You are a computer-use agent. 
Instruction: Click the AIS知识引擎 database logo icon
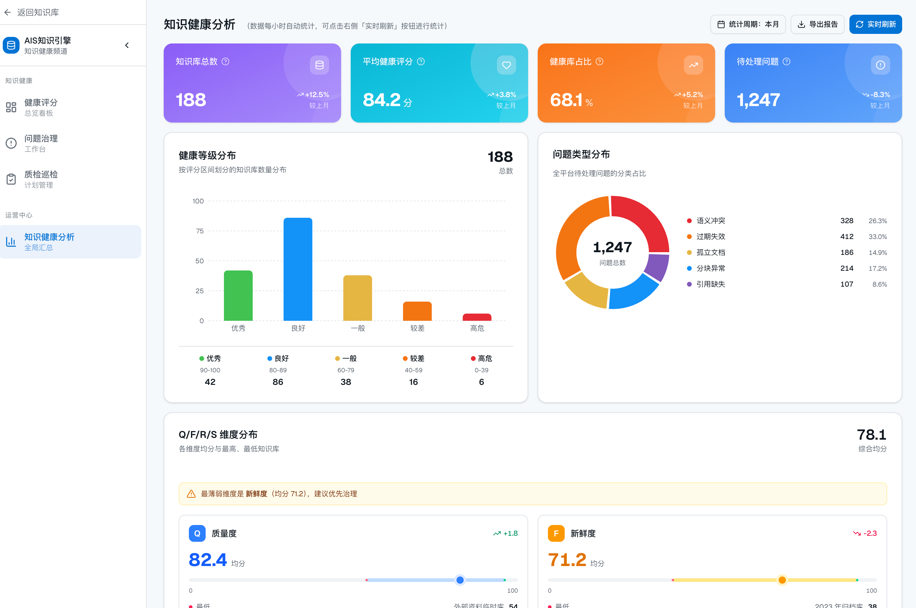pyautogui.click(x=11, y=45)
